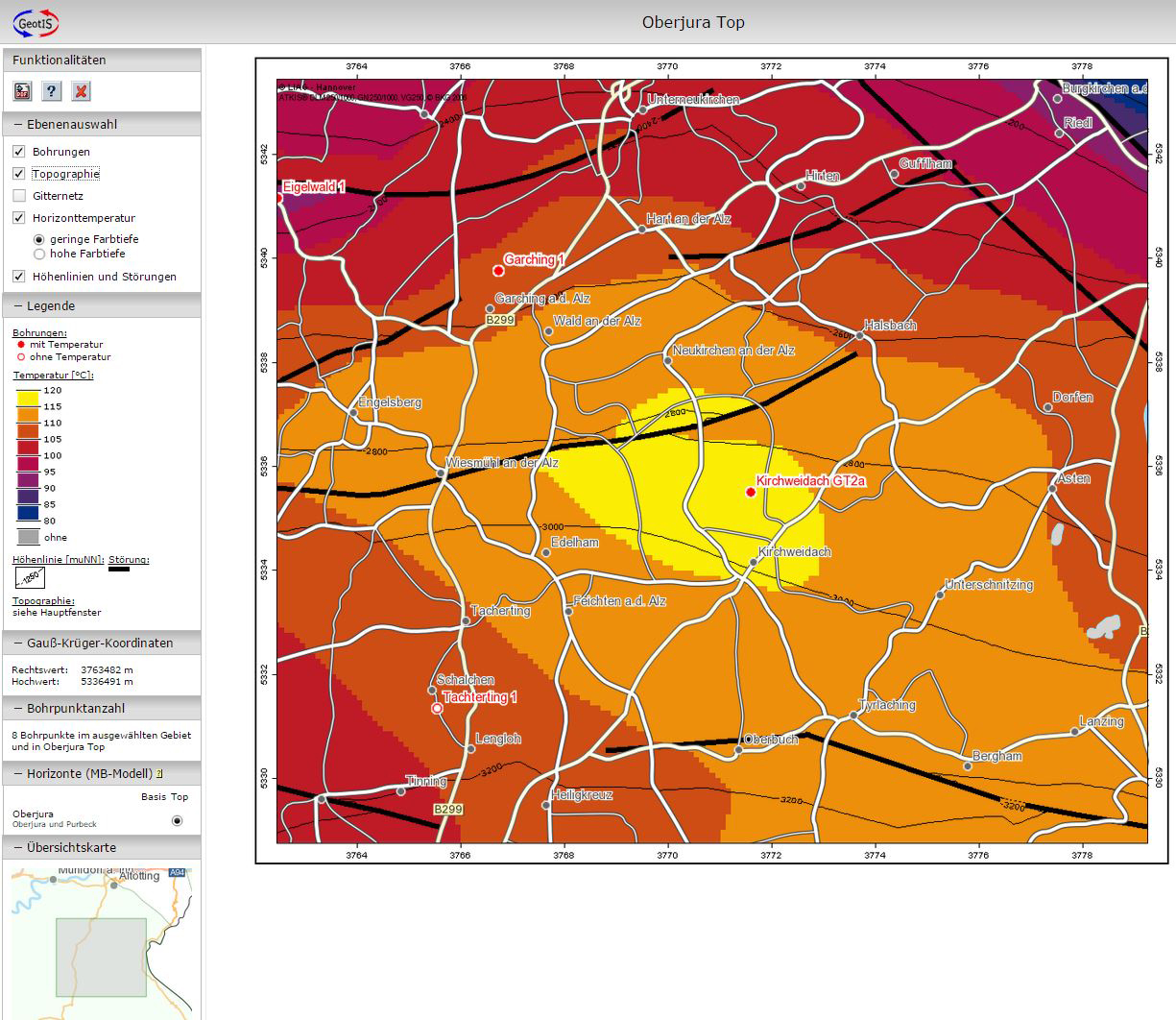1176x1020 pixels.
Task: Click B299 road sign near Garching a.d. Alz
Action: point(501,321)
